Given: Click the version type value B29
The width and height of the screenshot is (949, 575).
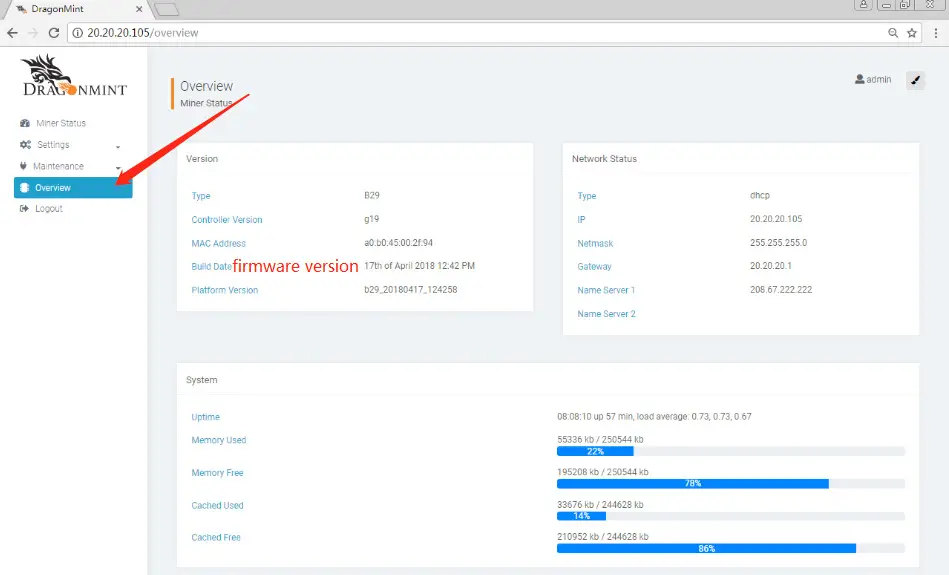Looking at the screenshot, I should [x=372, y=195].
